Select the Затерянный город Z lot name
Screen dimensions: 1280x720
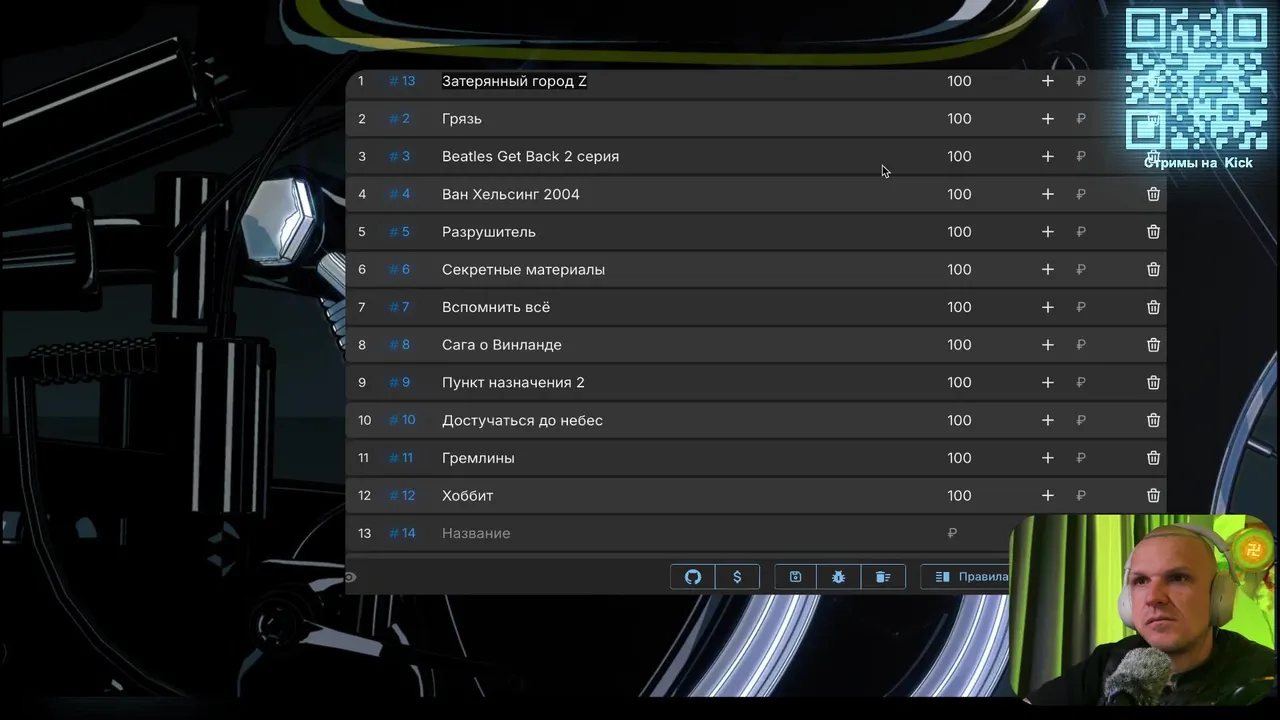(514, 81)
